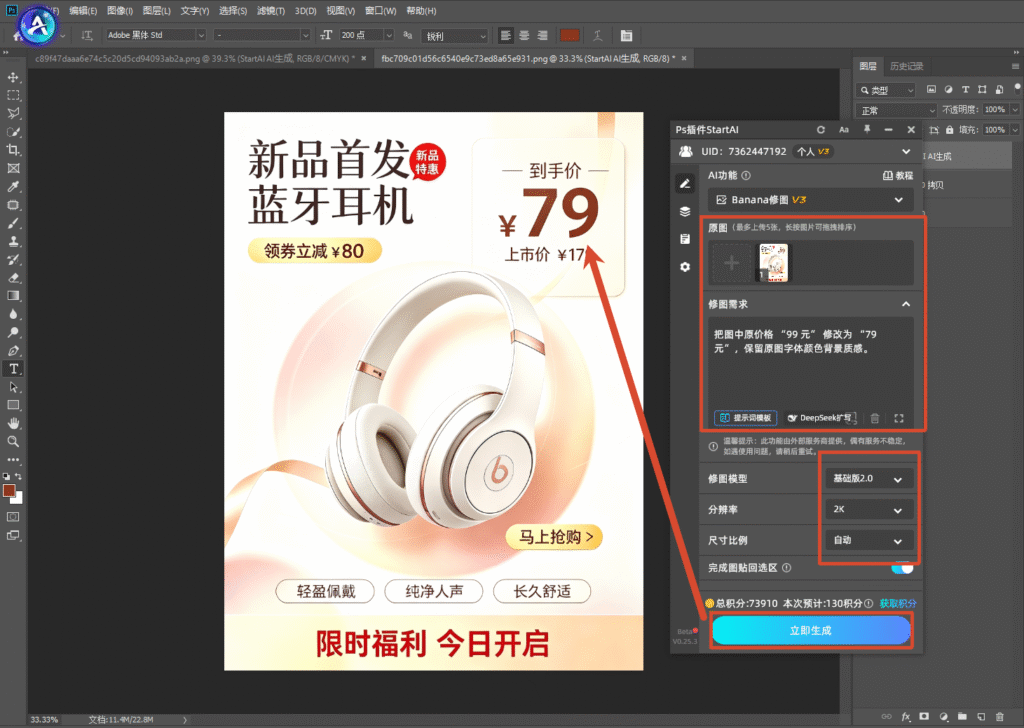
Task: Switch to the 历史记录 tab
Action: point(906,67)
